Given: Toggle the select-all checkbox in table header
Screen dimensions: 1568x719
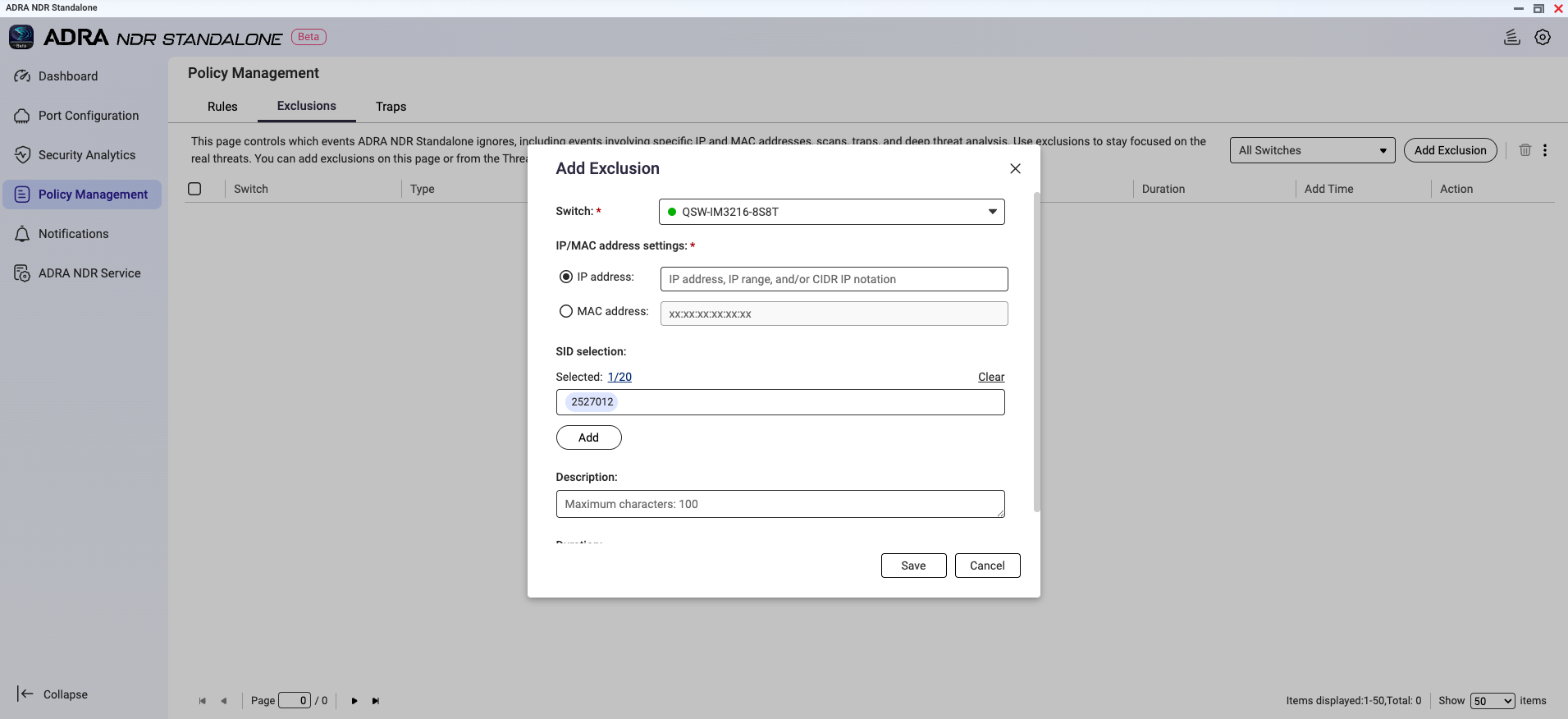Looking at the screenshot, I should 194,189.
